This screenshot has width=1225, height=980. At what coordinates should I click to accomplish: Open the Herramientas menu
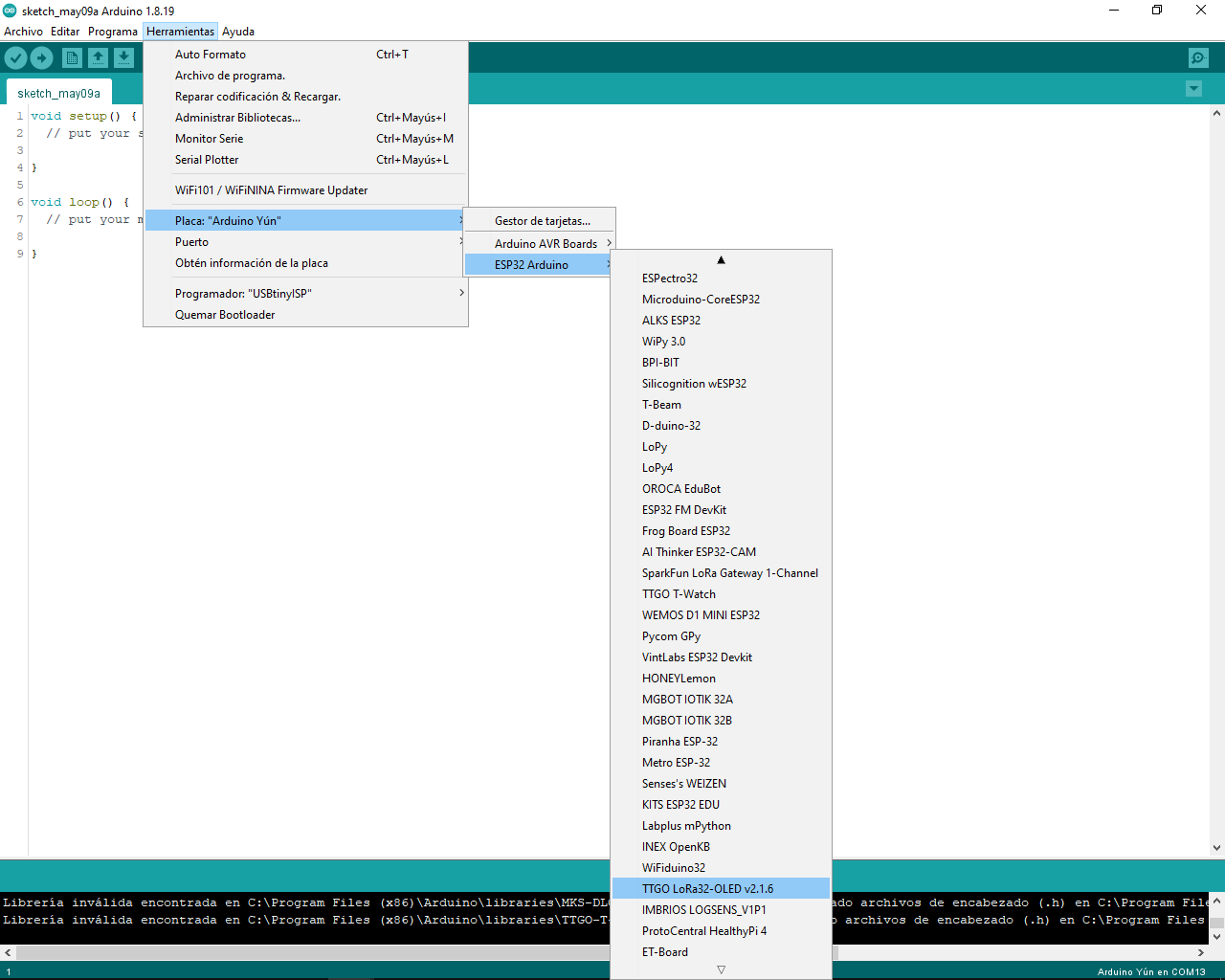click(181, 32)
